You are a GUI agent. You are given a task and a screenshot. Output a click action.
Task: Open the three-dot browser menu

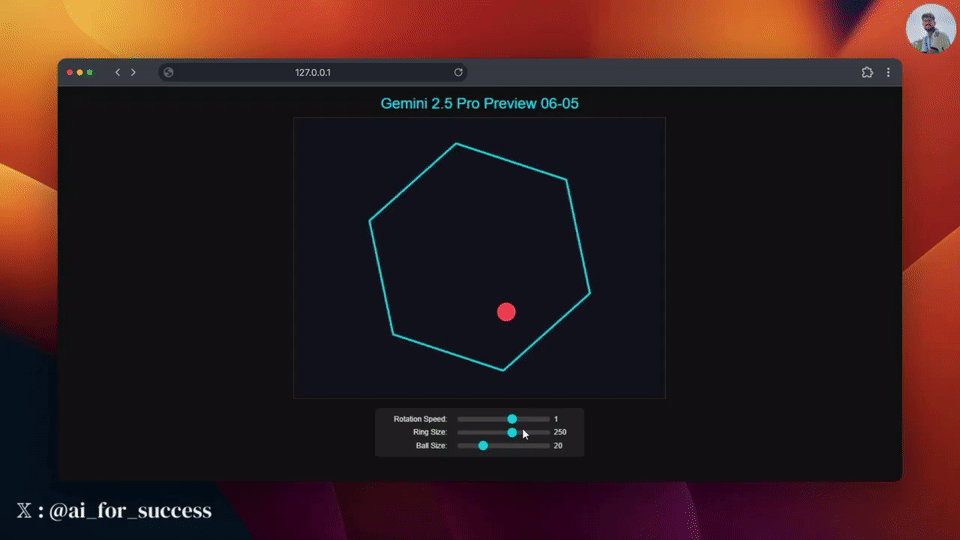(888, 72)
